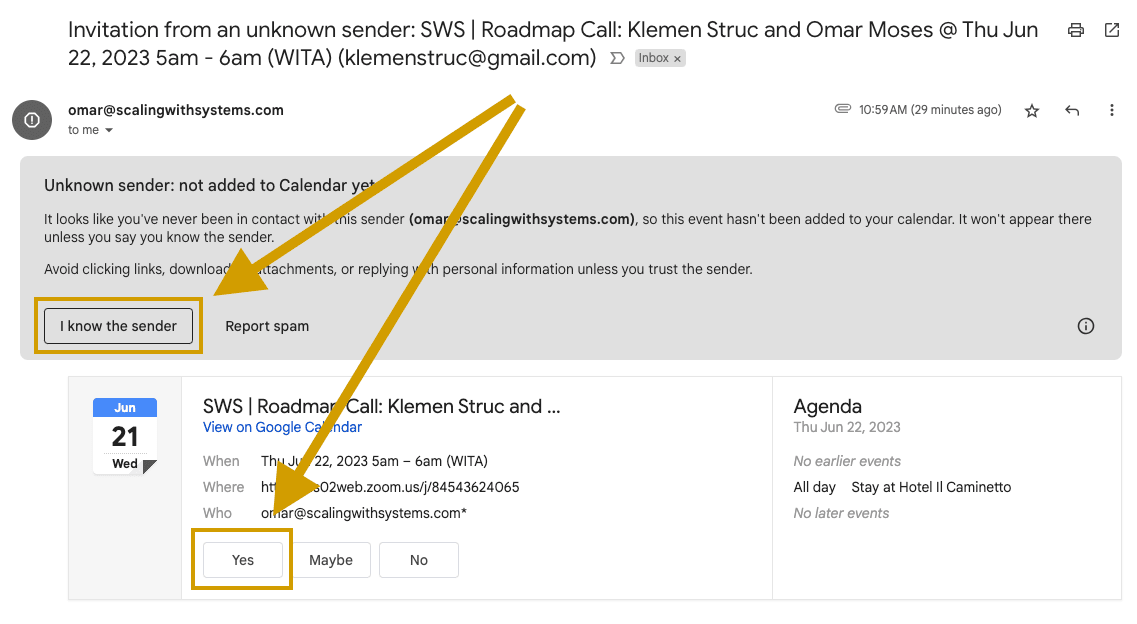Click the reply arrow icon
Screen dimensions: 1137x624
tap(1072, 111)
